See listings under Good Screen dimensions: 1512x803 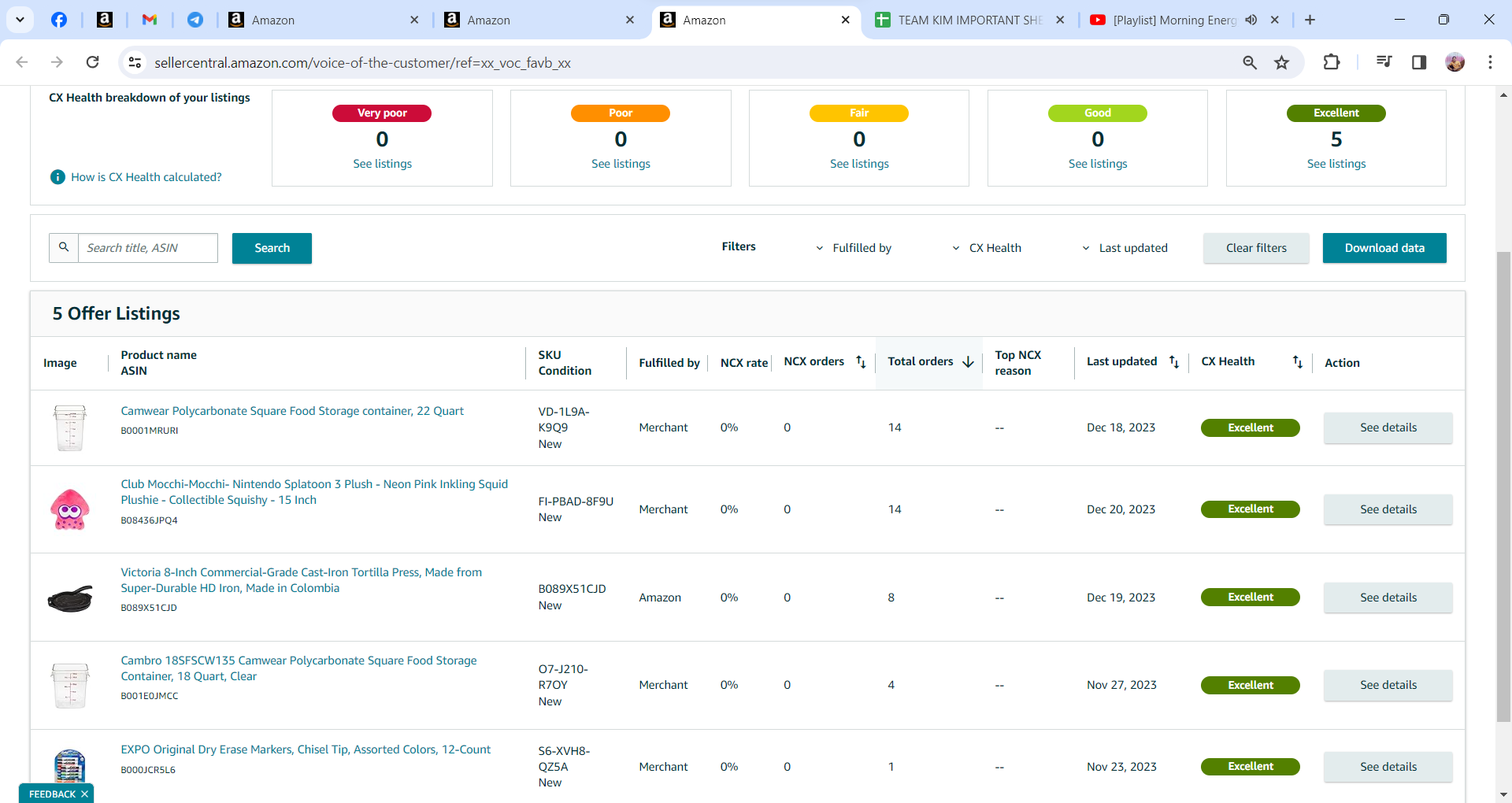(x=1098, y=164)
